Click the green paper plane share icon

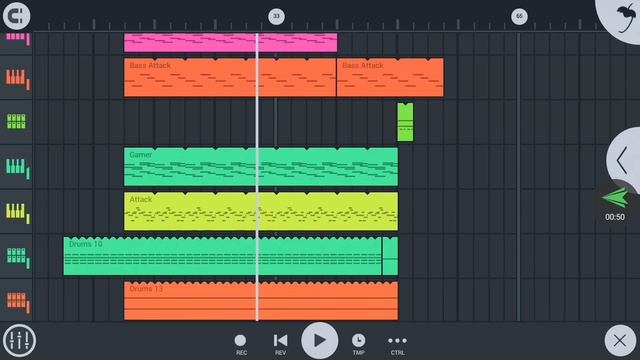615,198
